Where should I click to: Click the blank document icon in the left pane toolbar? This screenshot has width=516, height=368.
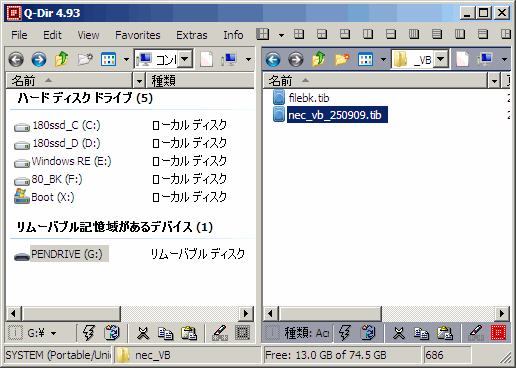[x=206, y=60]
